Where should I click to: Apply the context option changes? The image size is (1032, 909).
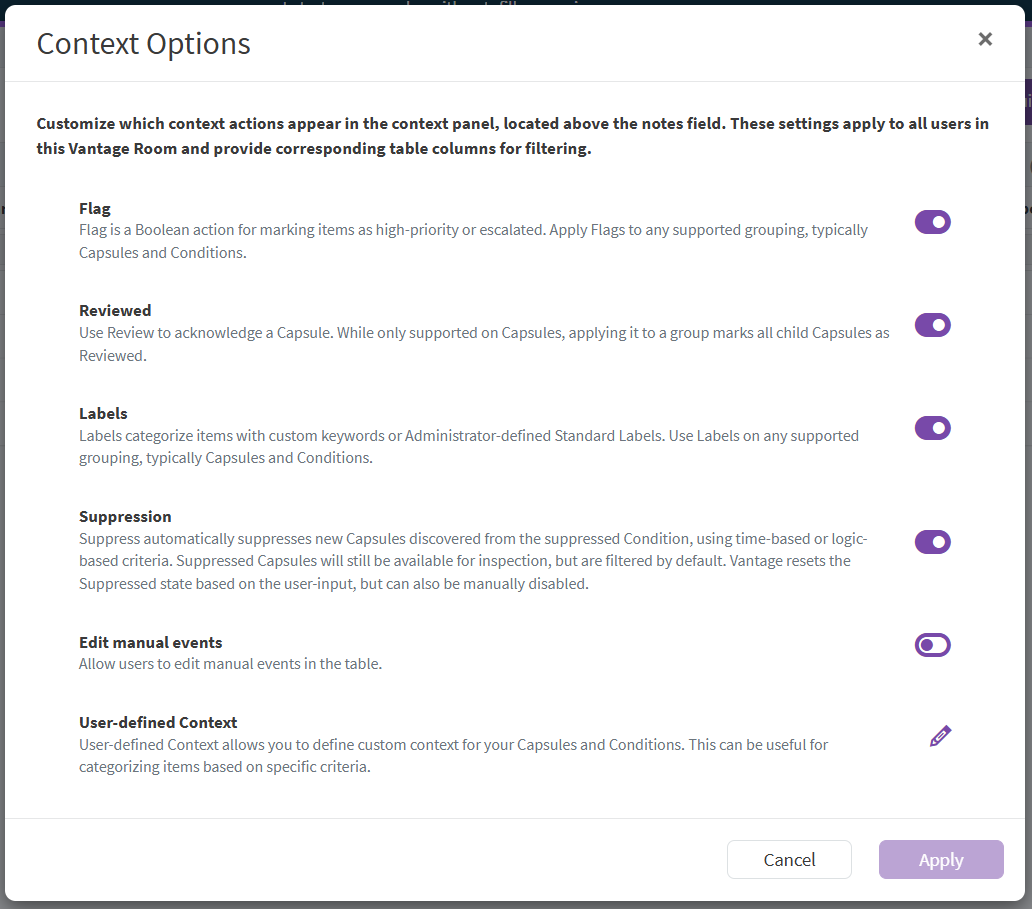(x=940, y=859)
